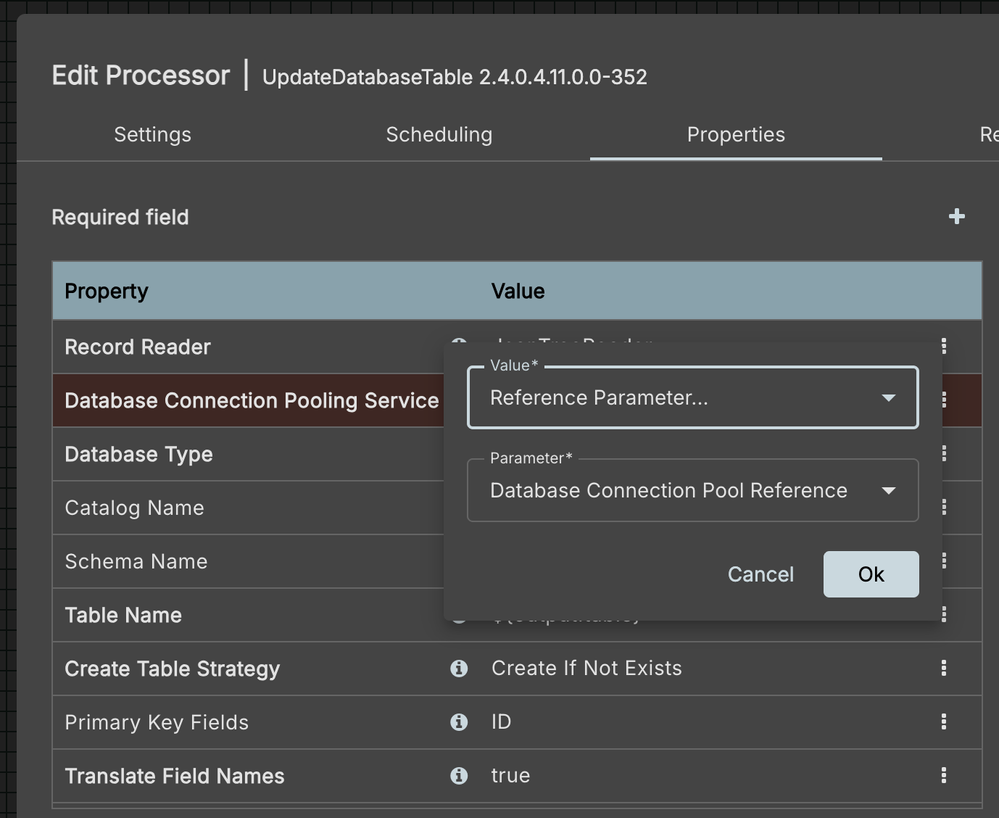The height and width of the screenshot is (818, 999).
Task: Switch to the Settings tab
Action: (x=152, y=134)
